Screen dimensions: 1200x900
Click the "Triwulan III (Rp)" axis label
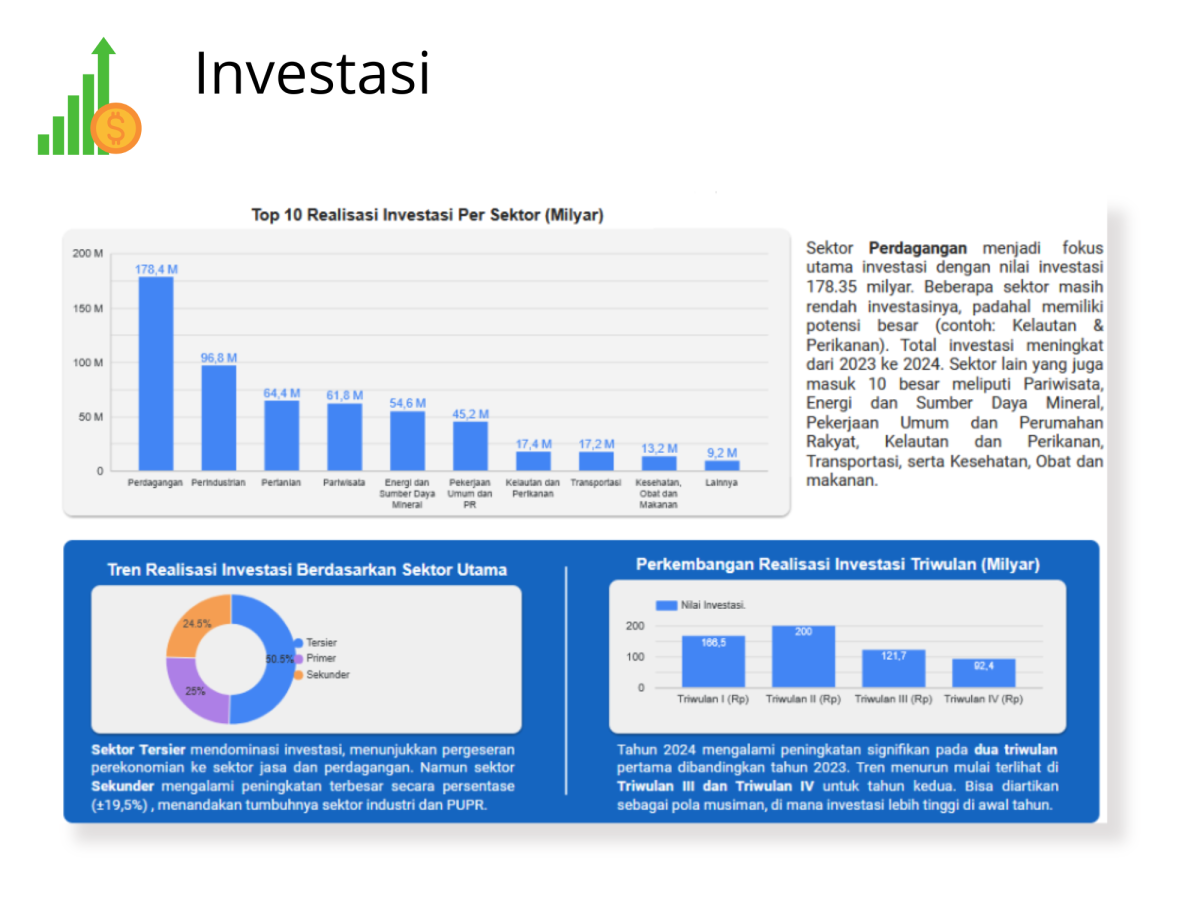pos(893,700)
